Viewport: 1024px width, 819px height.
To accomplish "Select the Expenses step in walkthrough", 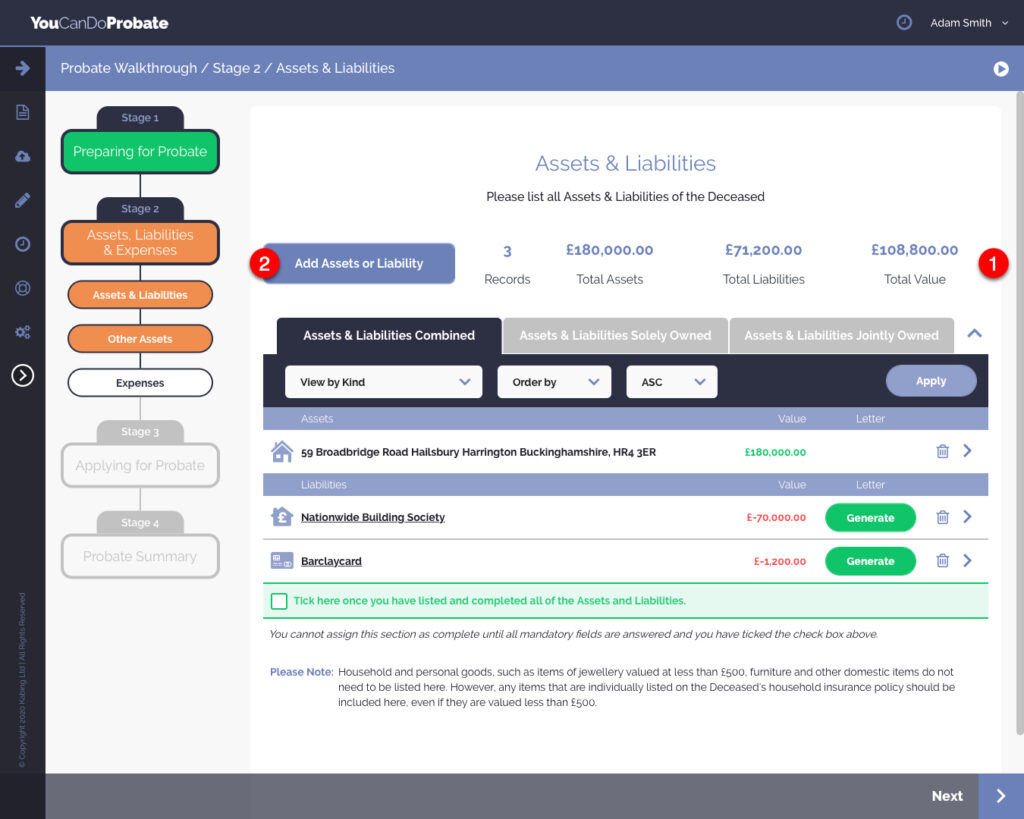I will coord(140,383).
